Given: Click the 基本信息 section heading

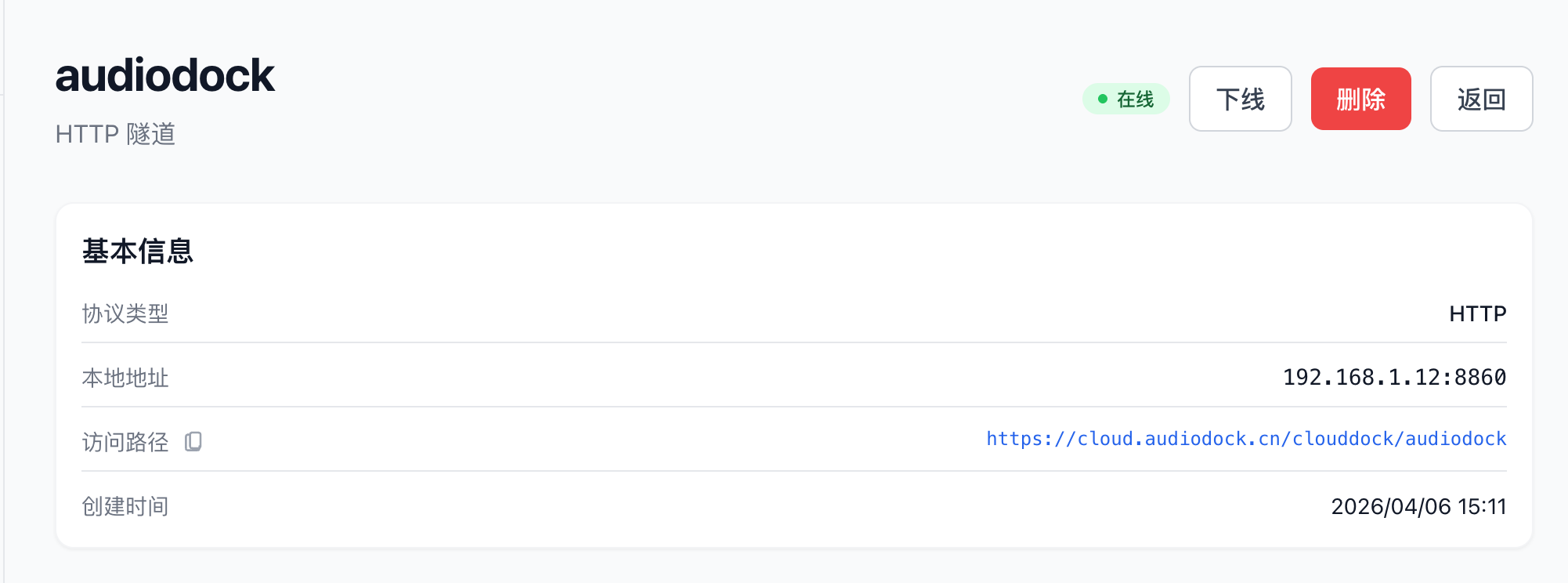Looking at the screenshot, I should [137, 251].
